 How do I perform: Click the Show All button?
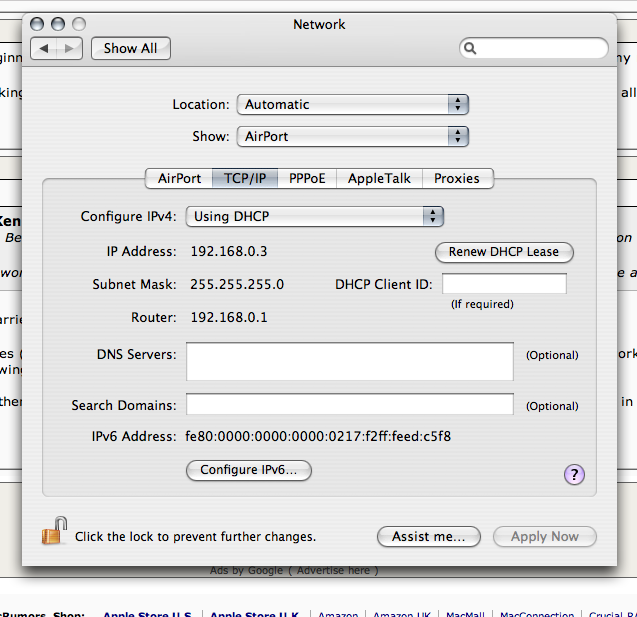[130, 48]
